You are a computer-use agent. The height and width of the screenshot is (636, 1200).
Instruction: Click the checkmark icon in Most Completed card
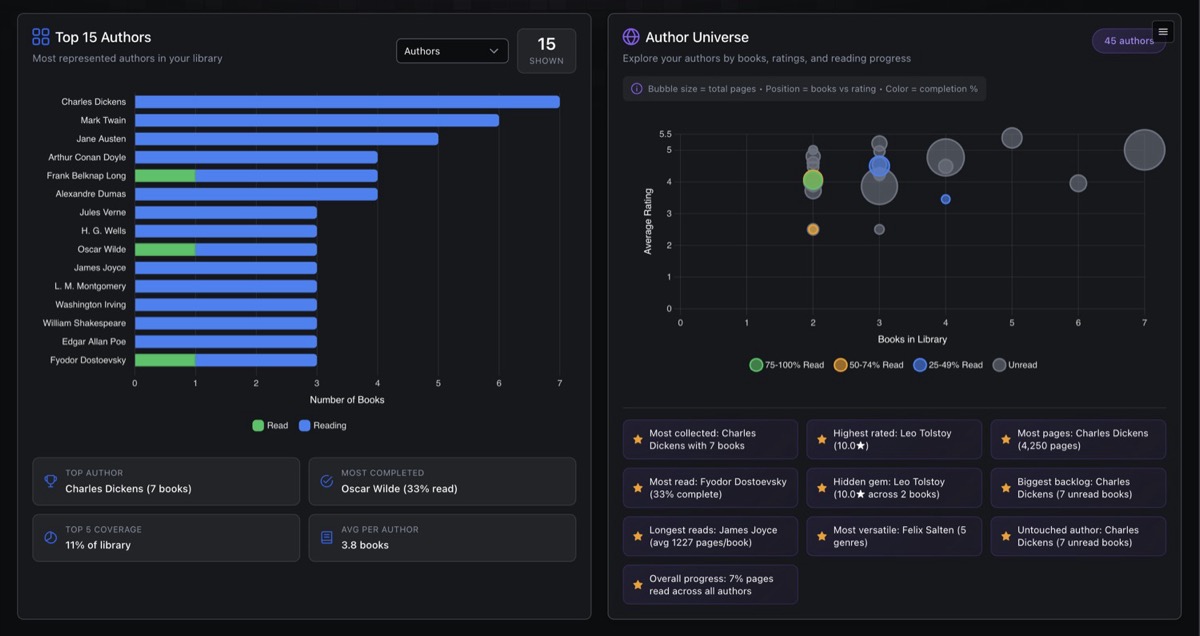coord(326,481)
